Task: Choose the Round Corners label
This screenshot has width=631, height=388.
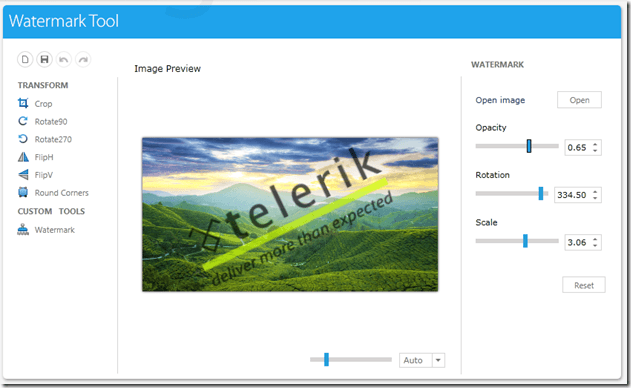Action: [62, 193]
